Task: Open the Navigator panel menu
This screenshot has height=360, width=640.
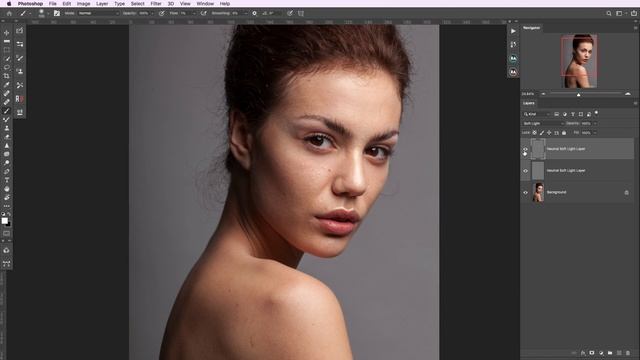Action: (635, 28)
